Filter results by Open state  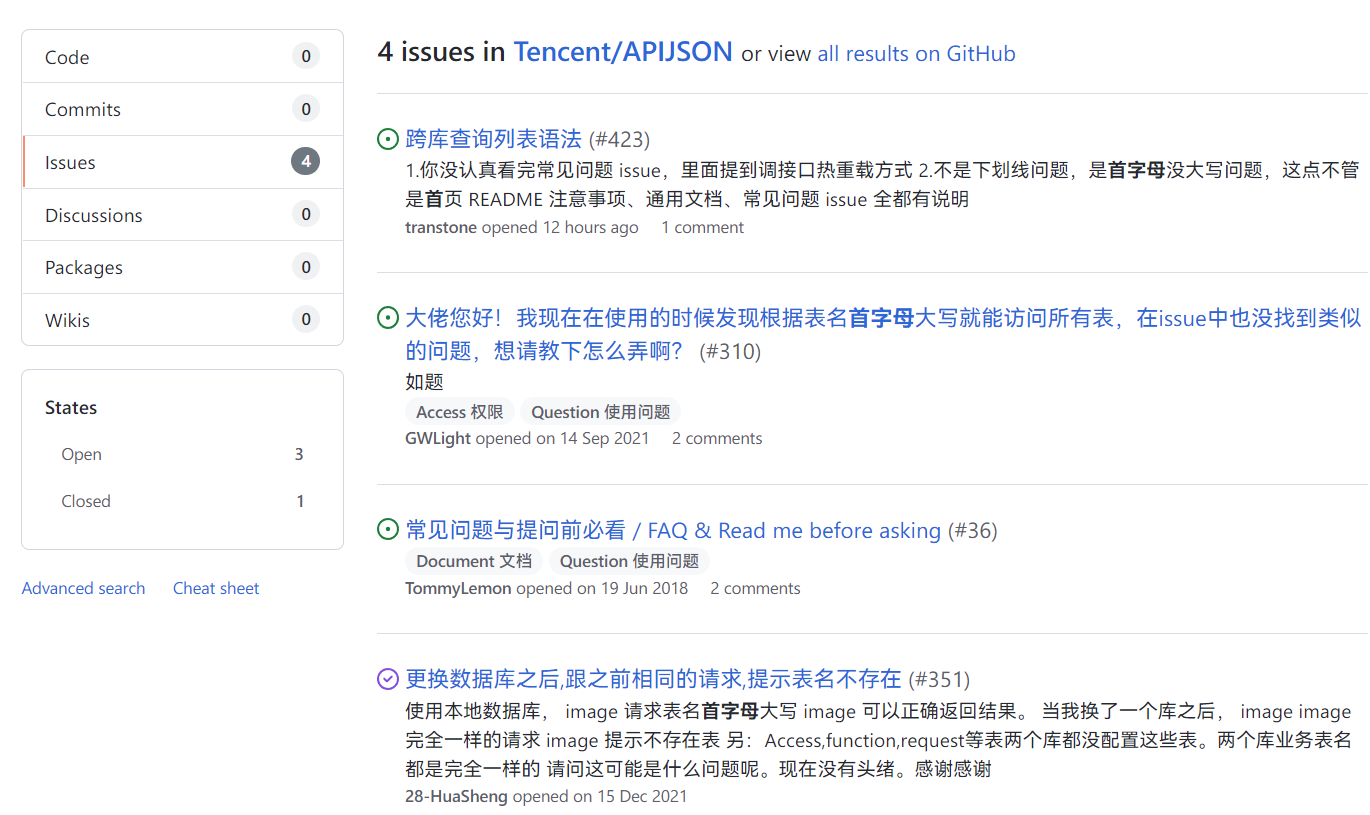[x=81, y=454]
